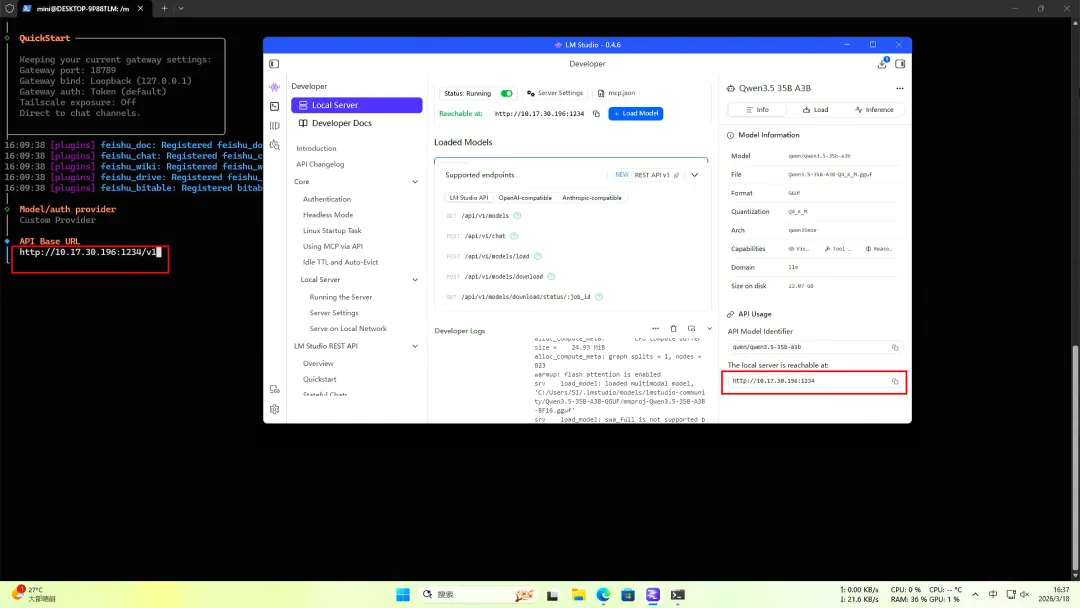Collapse the Local Server docs subsection
The height and width of the screenshot is (608, 1080).
click(415, 280)
